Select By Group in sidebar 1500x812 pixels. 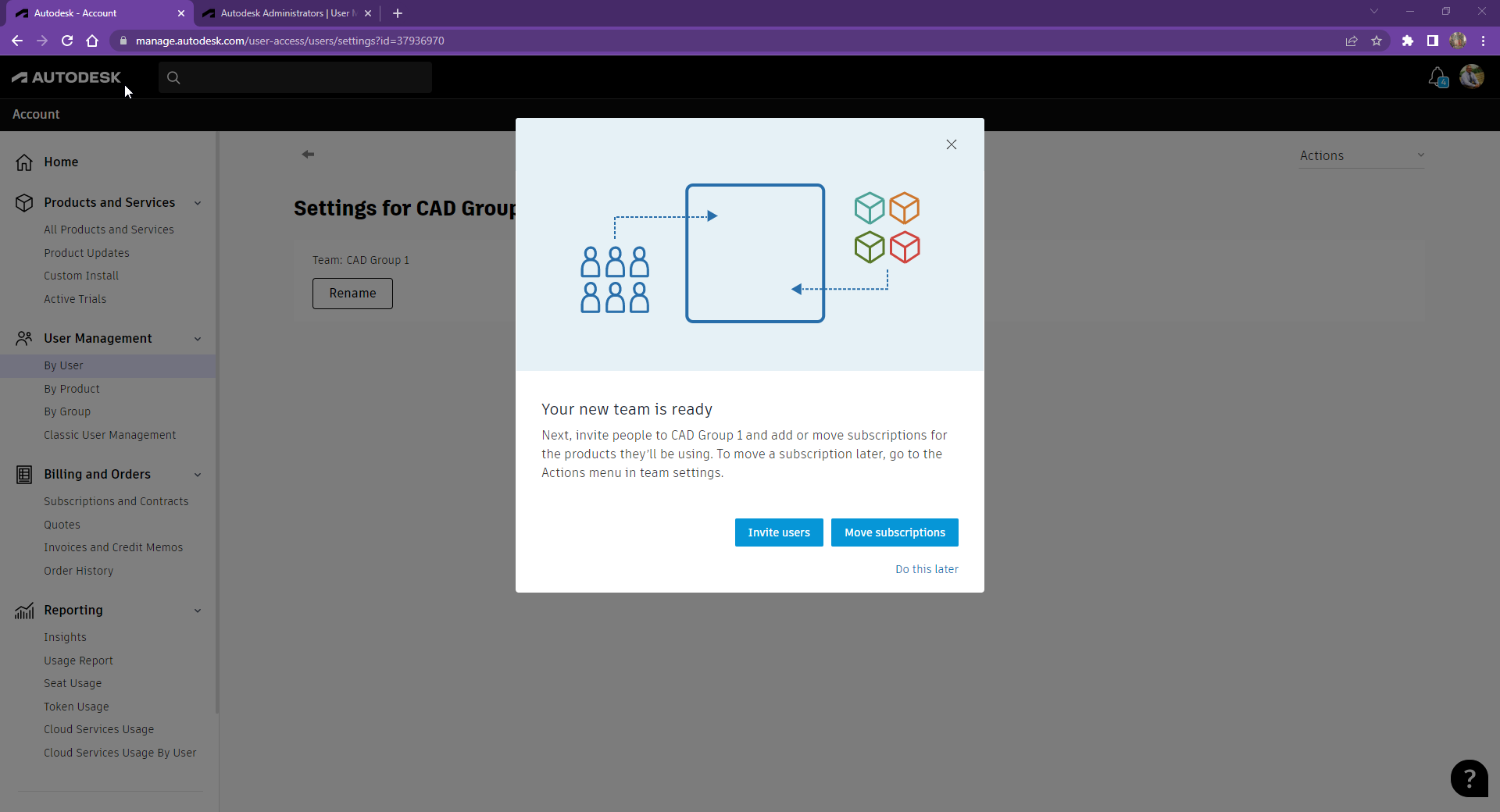(67, 411)
